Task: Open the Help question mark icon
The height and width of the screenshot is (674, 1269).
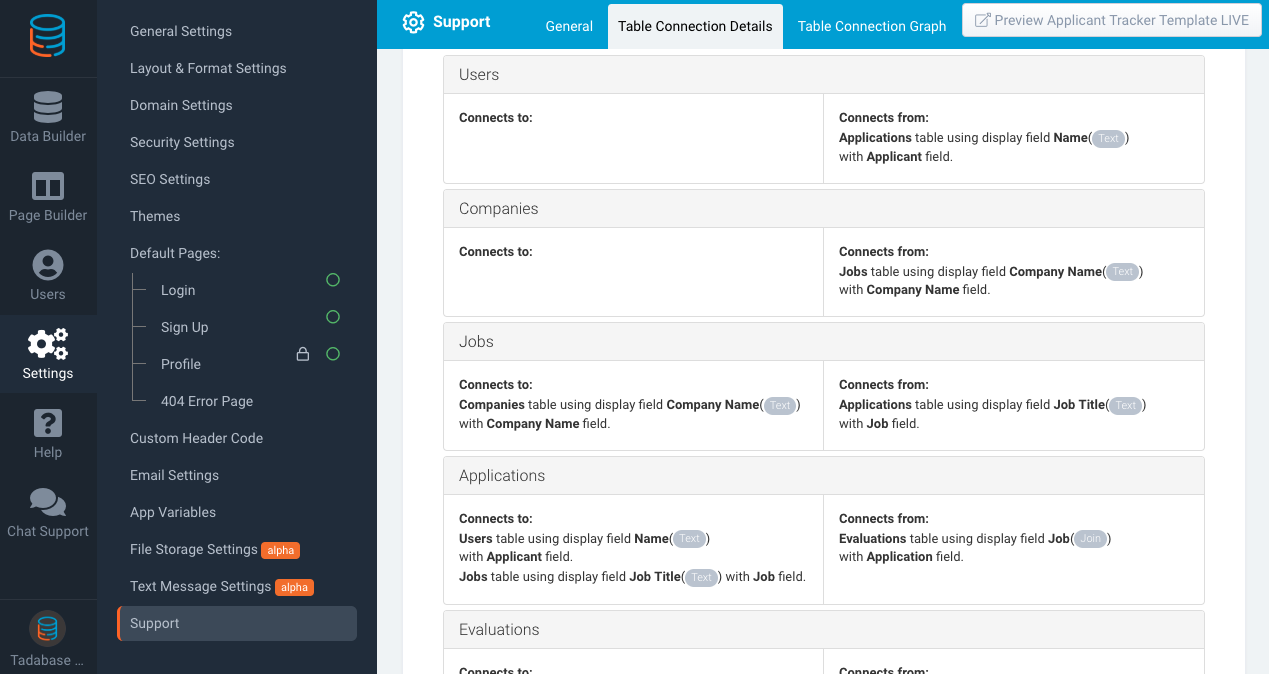Action: 48,423
